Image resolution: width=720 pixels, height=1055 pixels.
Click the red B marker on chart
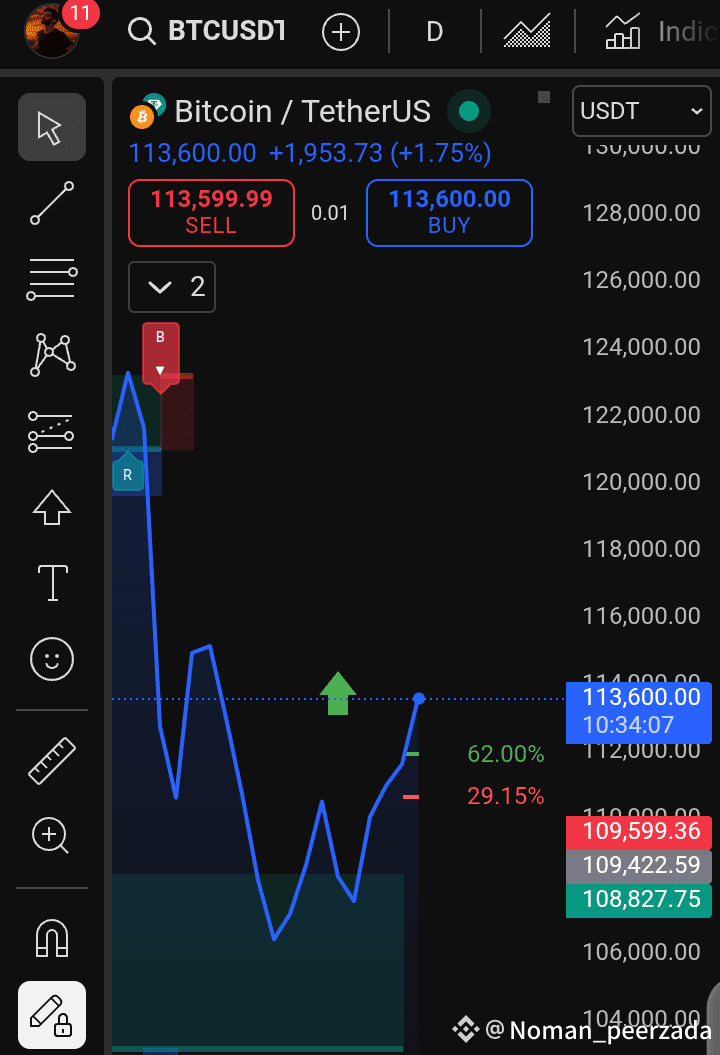pyautogui.click(x=160, y=355)
